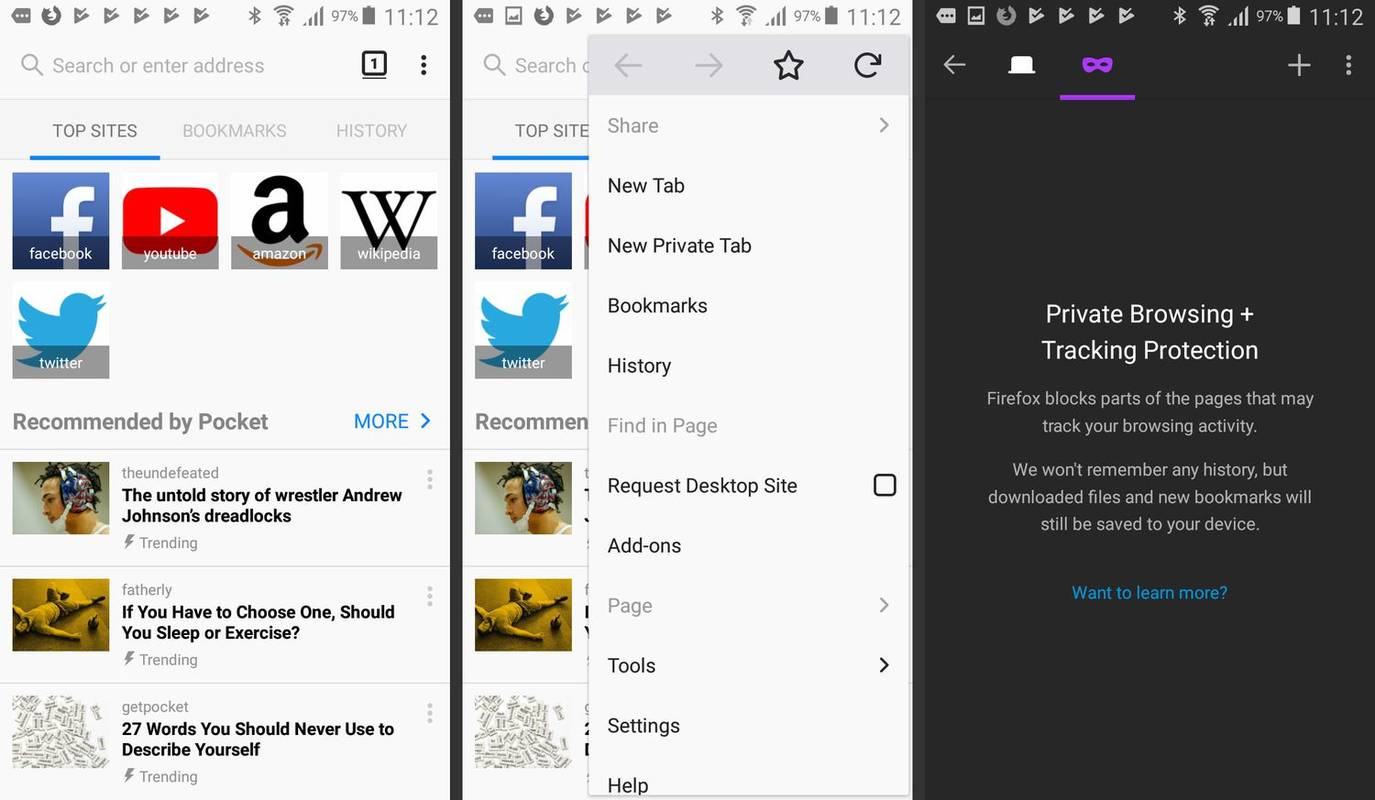Expand the arrow next to MORE
The width and height of the screenshot is (1375, 800).
[426, 421]
